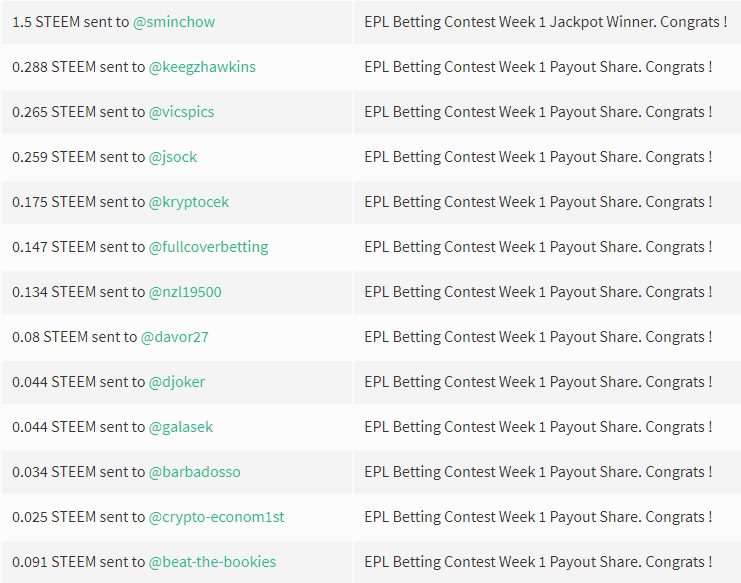
Task: Click the Jackpot Winner memo text
Action: pos(545,21)
